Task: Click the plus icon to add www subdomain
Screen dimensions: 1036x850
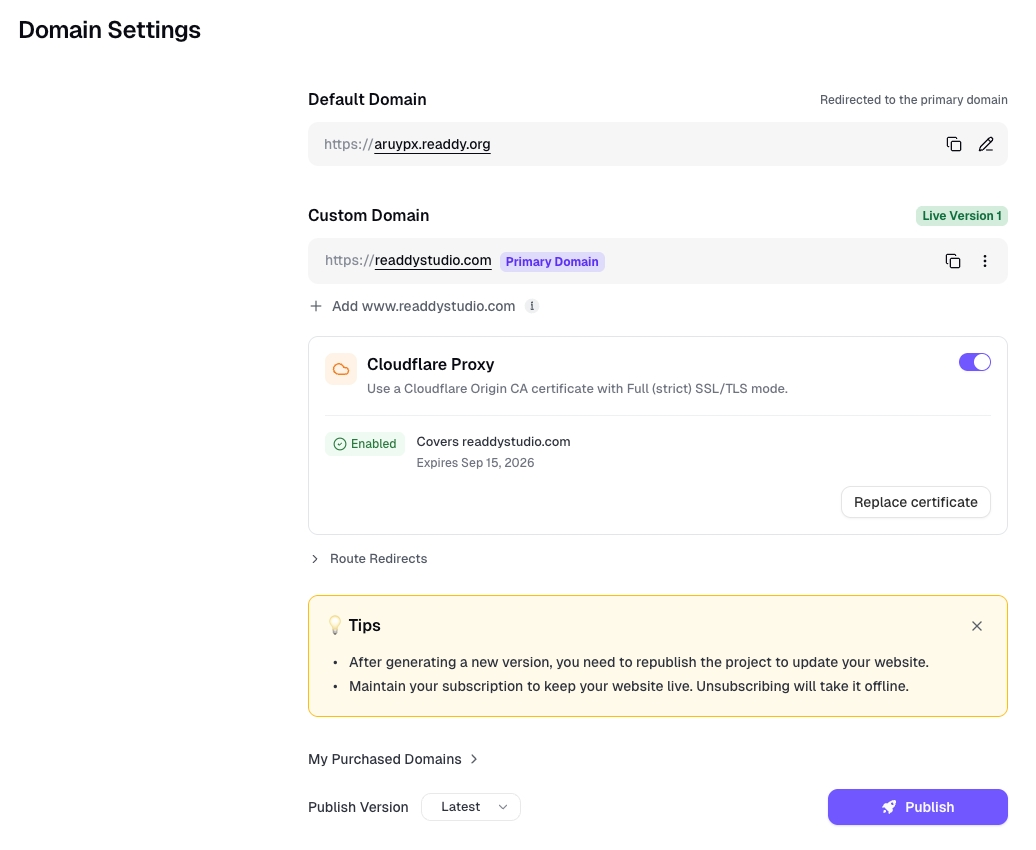Action: pyautogui.click(x=316, y=306)
